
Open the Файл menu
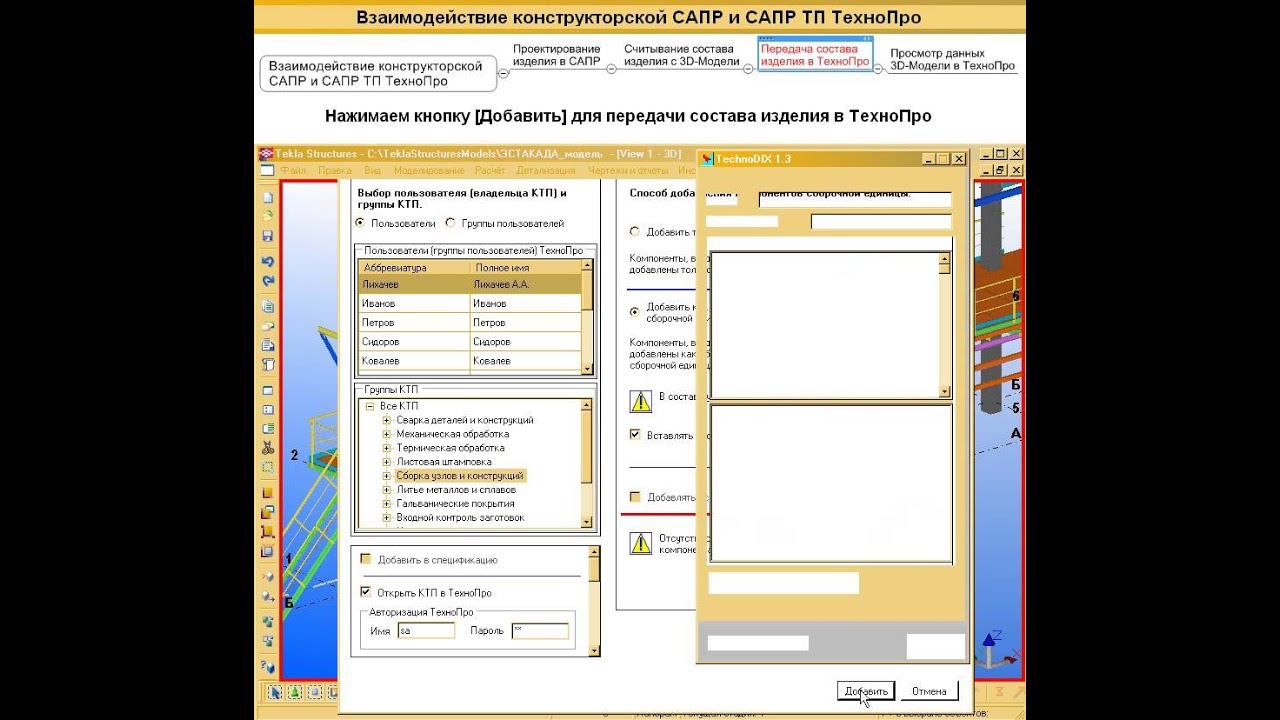(293, 171)
